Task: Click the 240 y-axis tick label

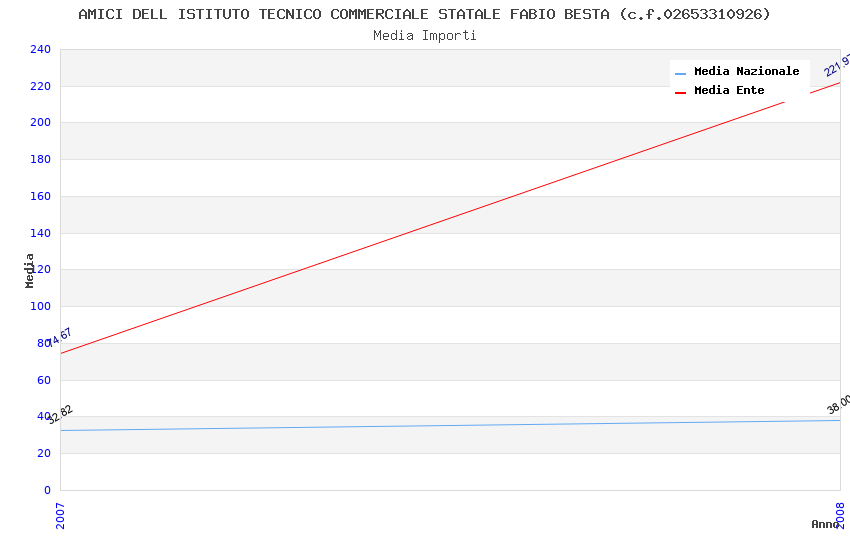Action: (40, 49)
